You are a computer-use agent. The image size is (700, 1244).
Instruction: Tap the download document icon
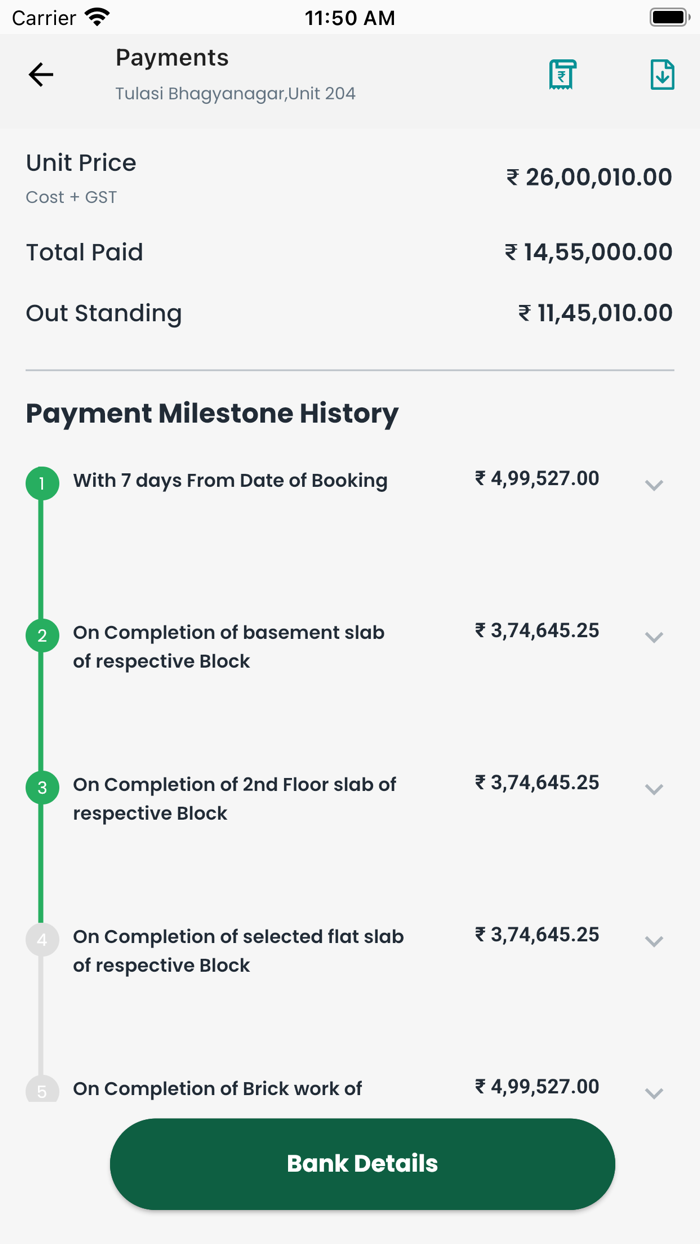(x=662, y=74)
